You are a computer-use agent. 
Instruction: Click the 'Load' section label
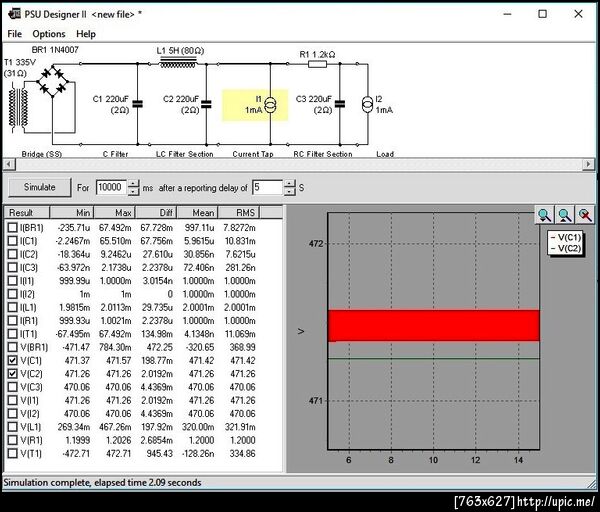pyautogui.click(x=385, y=154)
